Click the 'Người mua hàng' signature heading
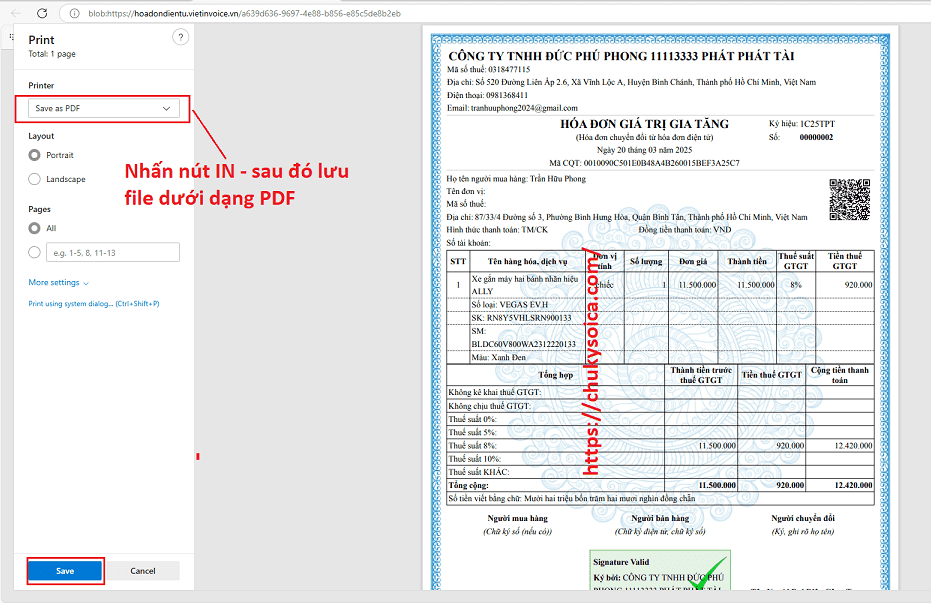 coord(518,518)
